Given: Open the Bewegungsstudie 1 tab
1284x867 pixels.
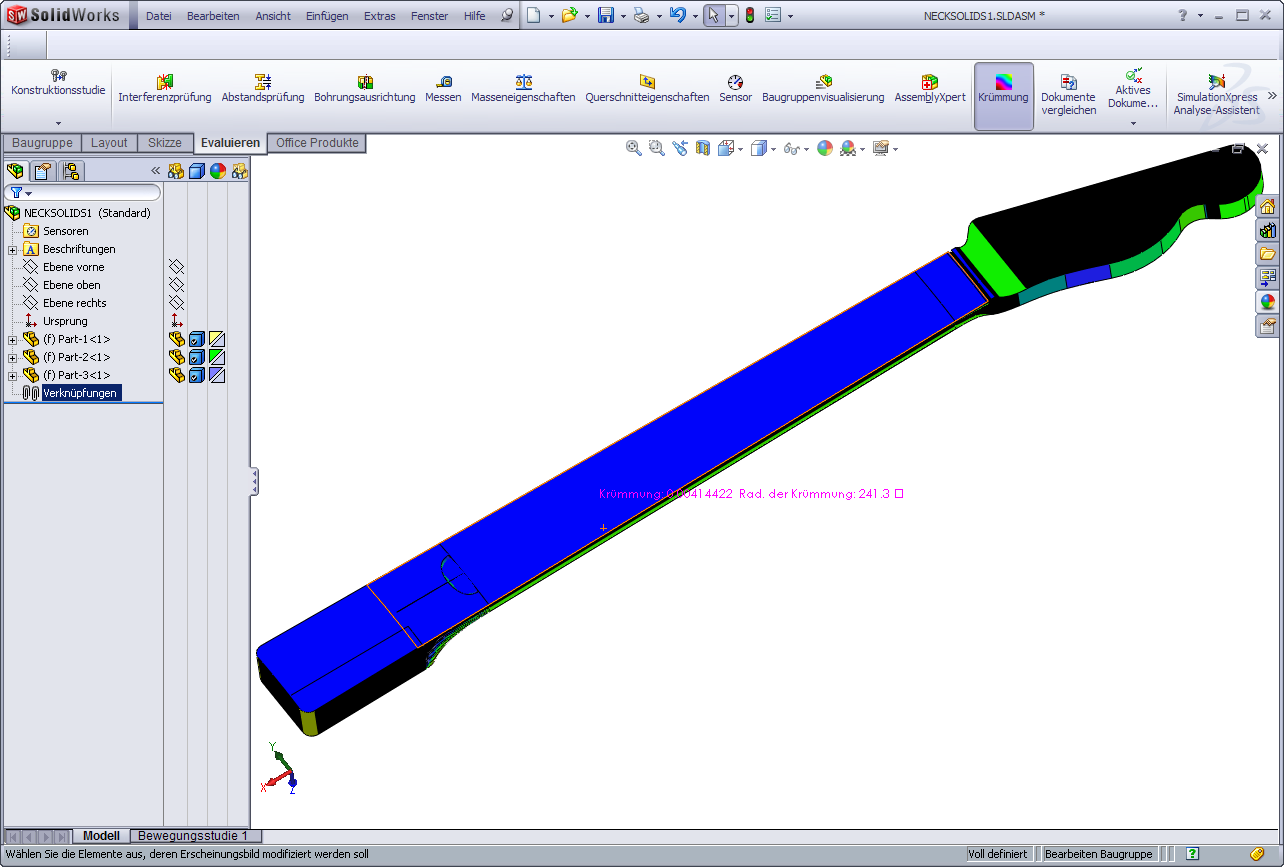Looking at the screenshot, I should [195, 836].
